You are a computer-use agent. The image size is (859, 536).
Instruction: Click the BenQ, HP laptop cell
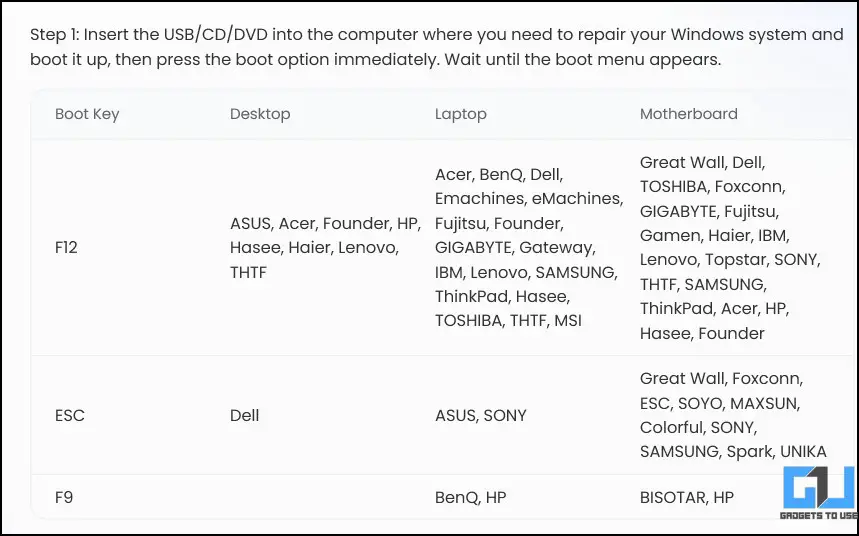click(x=470, y=498)
